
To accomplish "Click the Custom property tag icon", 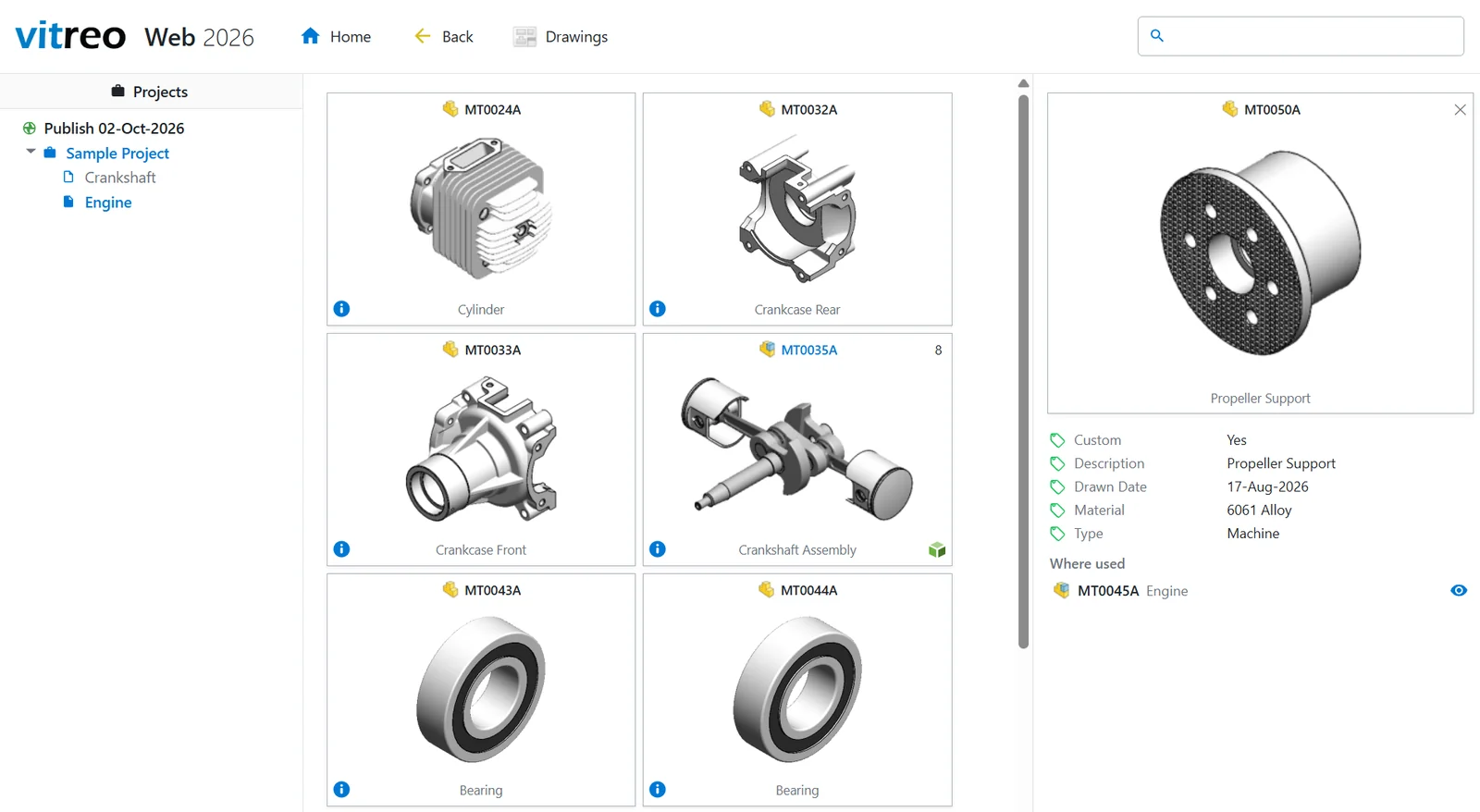I will pos(1057,440).
